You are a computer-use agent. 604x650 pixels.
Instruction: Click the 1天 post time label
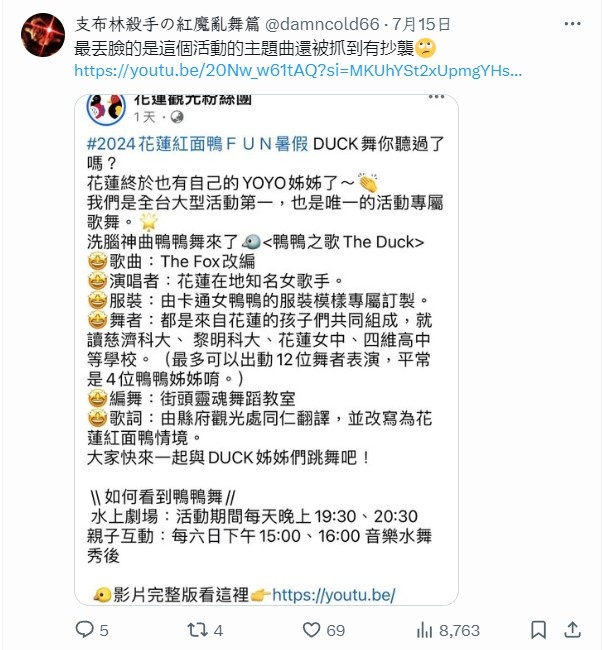tap(144, 117)
